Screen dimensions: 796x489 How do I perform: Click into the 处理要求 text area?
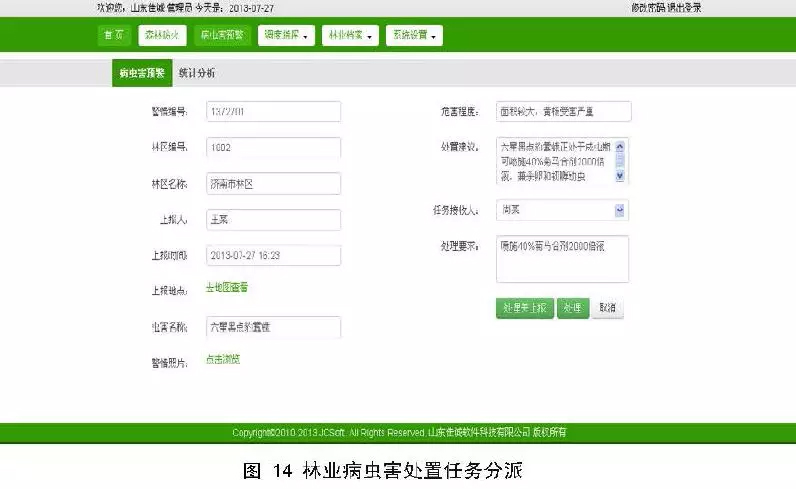562,259
